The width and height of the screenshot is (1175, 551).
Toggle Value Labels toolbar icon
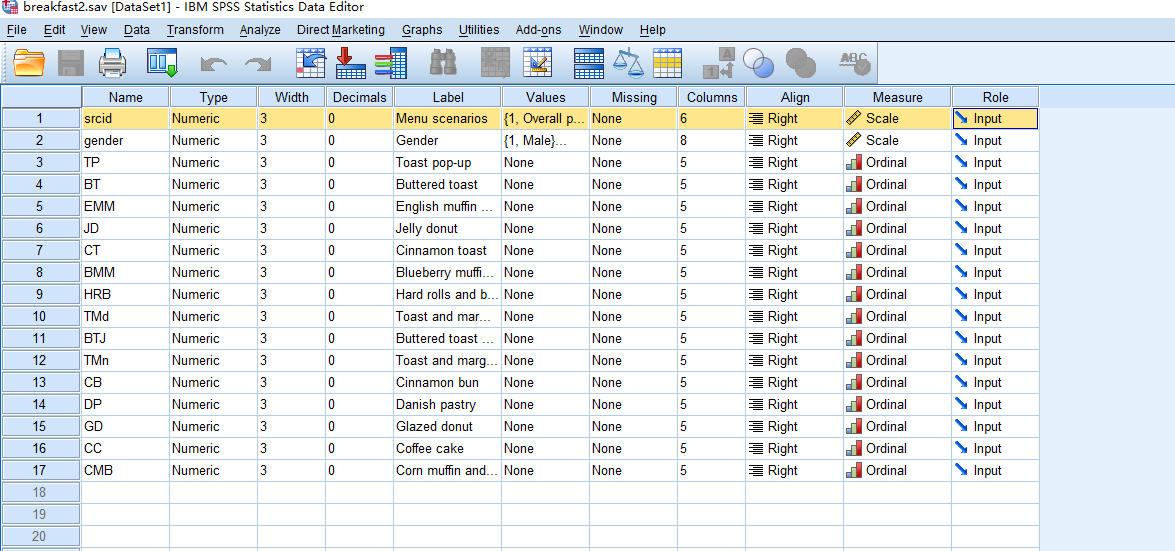tap(719, 63)
